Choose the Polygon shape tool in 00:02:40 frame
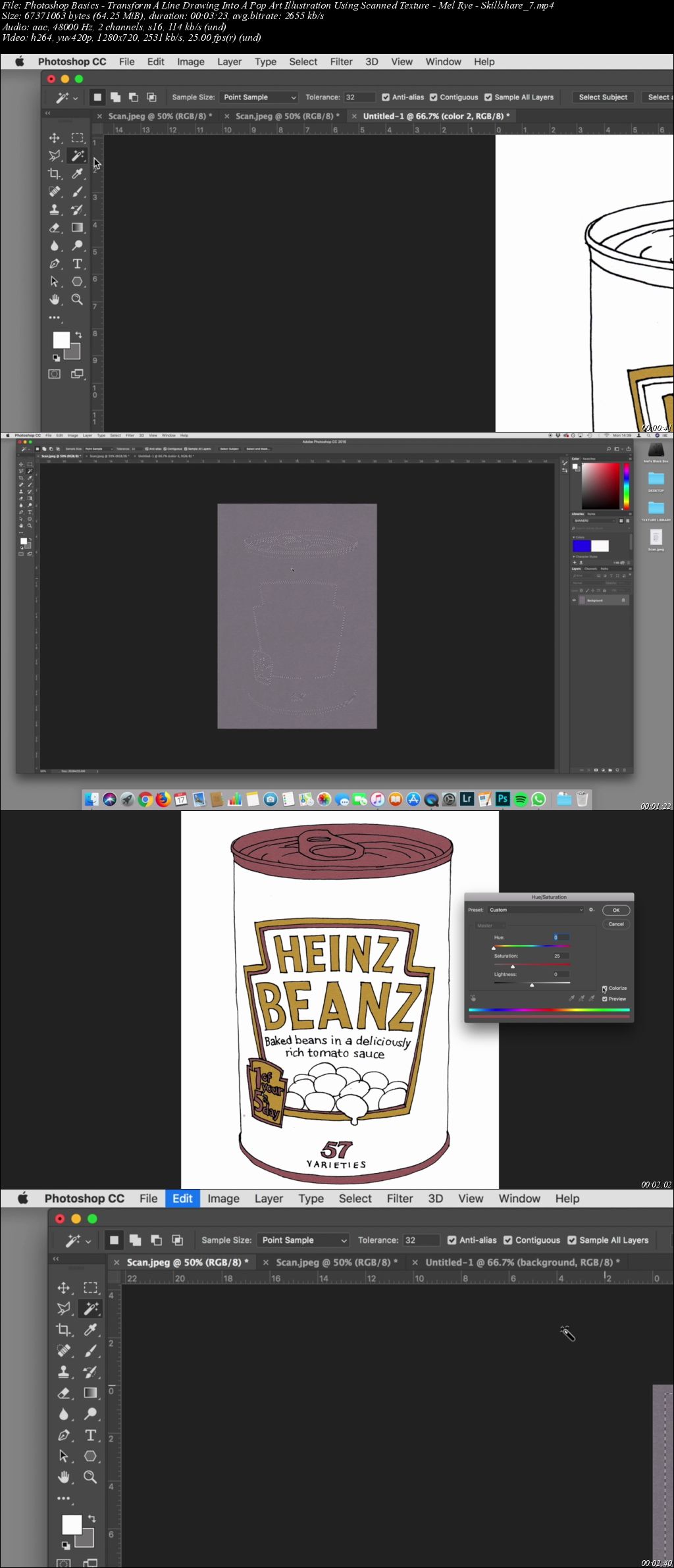Image resolution: width=674 pixels, height=1568 pixels. pyautogui.click(x=90, y=1456)
